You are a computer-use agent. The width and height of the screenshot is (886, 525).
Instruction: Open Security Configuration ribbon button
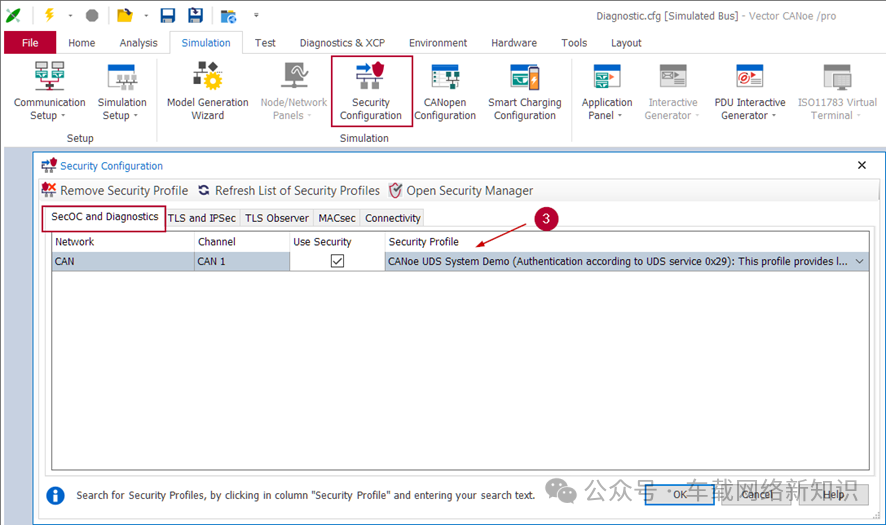tap(371, 92)
